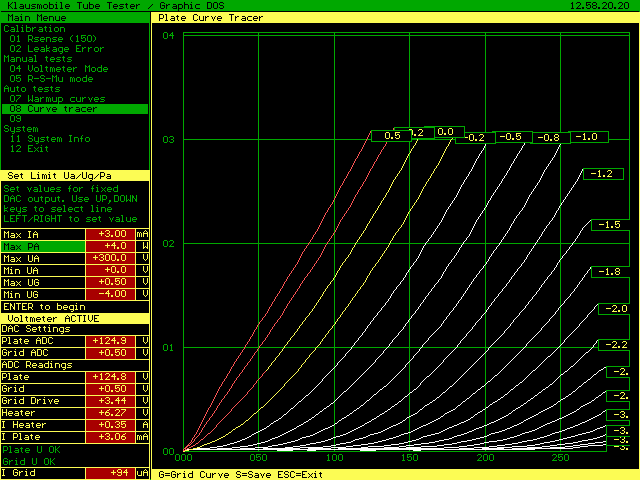The image size is (640, 480).
Task: Click I Heater reading +0.35
Action: coord(110,425)
